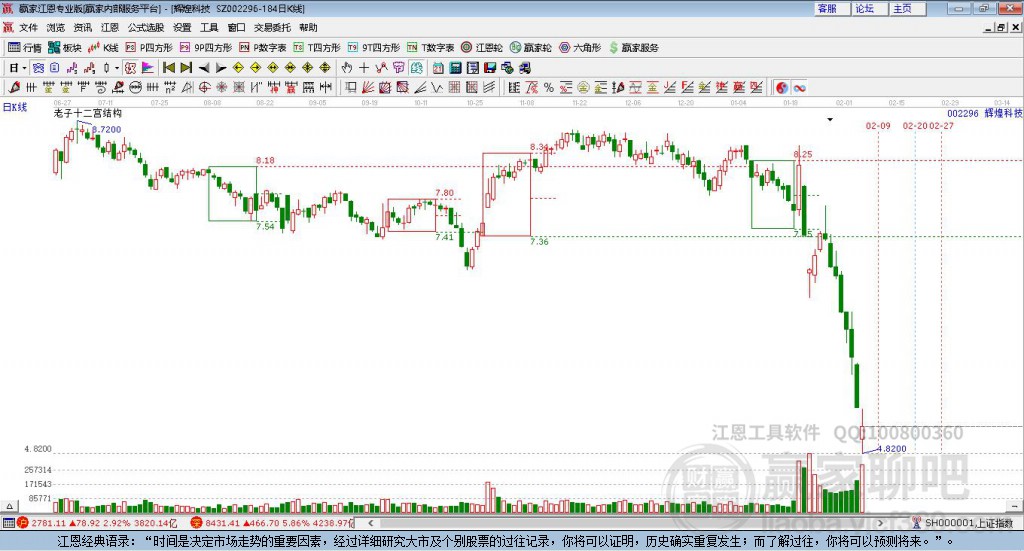Select the pencil drawing tool
This screenshot has width=1024, height=551.
(x=14, y=87)
